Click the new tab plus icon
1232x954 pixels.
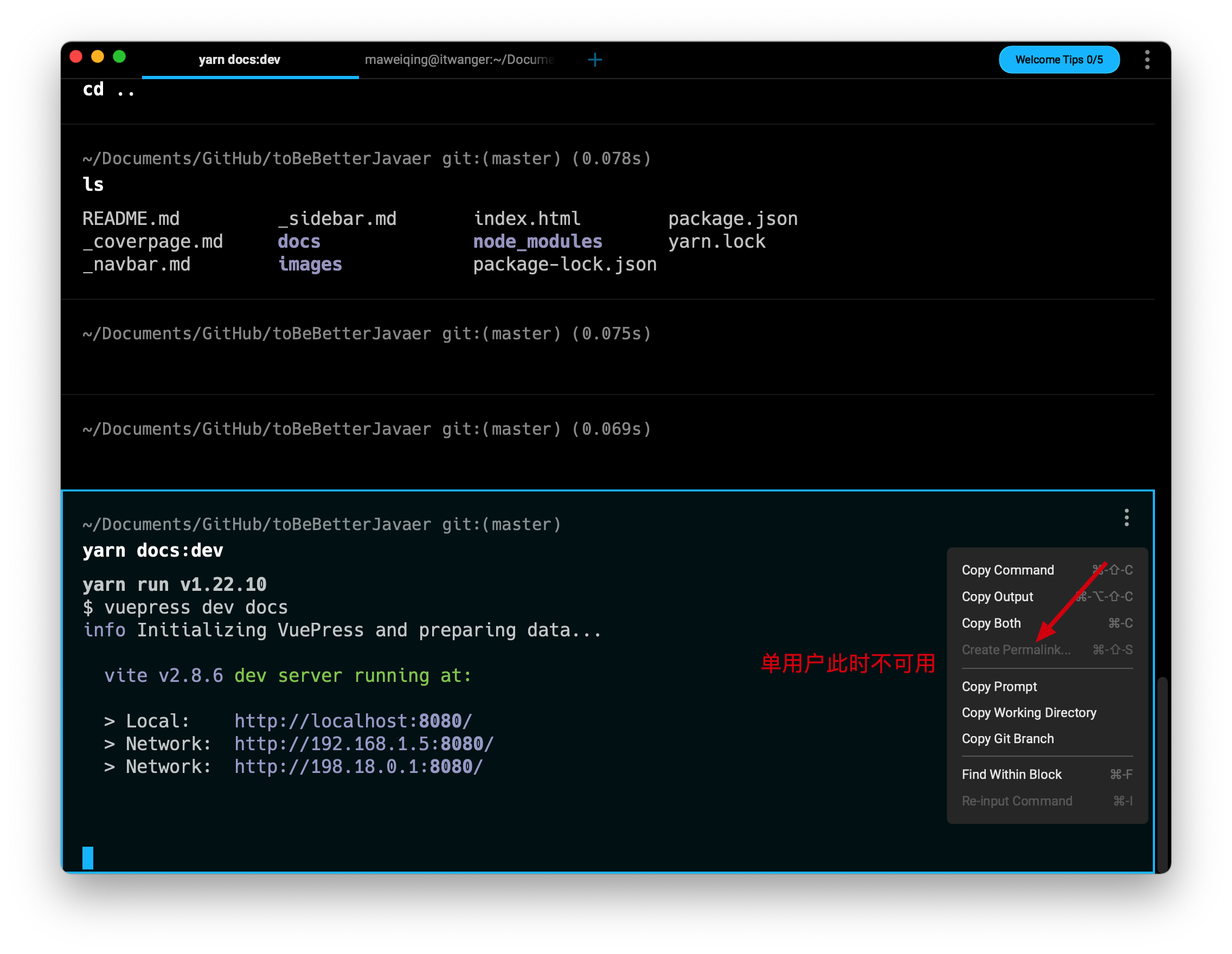[x=594, y=60]
